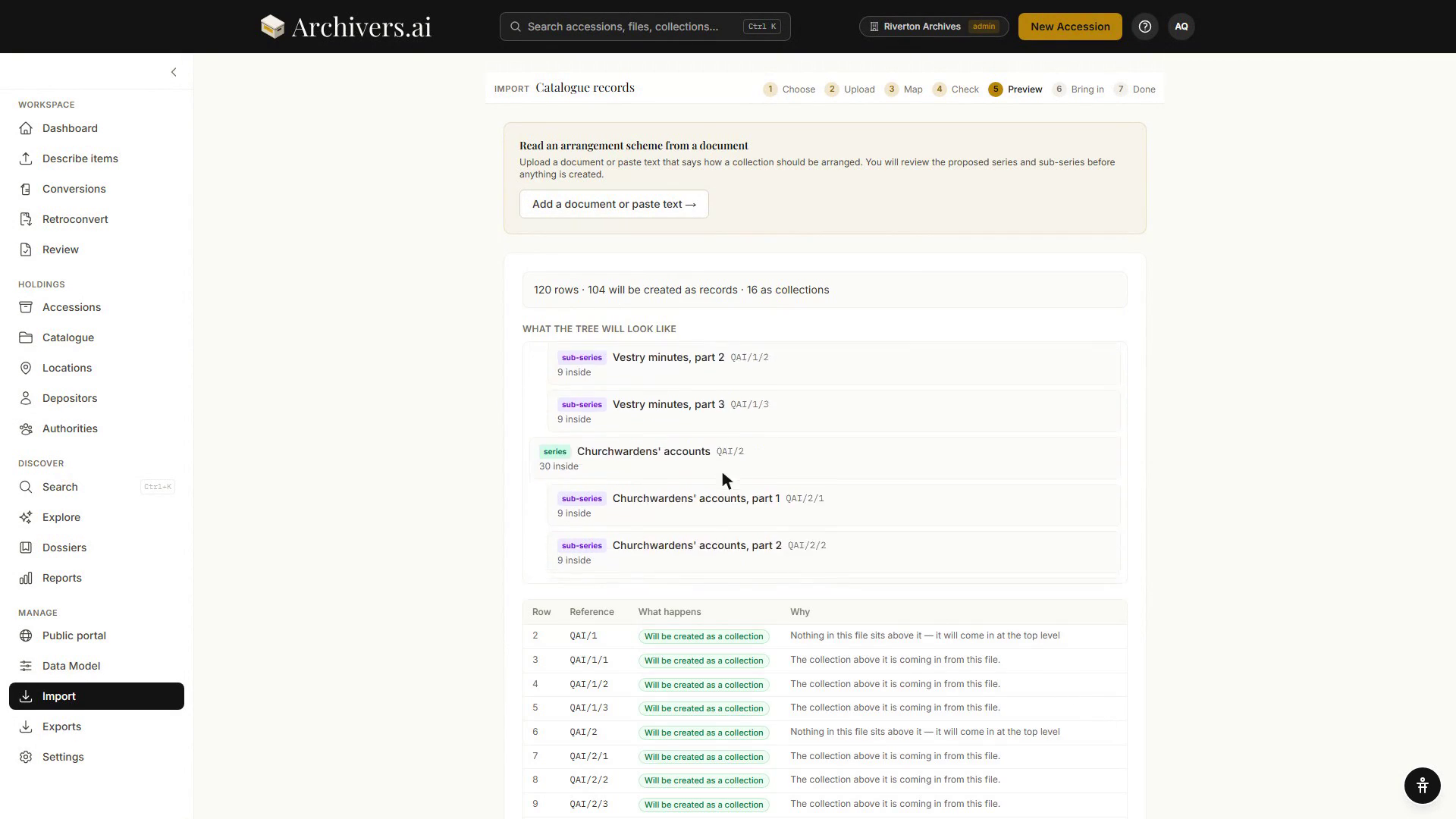Open the Riverton Archives workspace switcher
The width and height of the screenshot is (1456, 819).
[934, 27]
